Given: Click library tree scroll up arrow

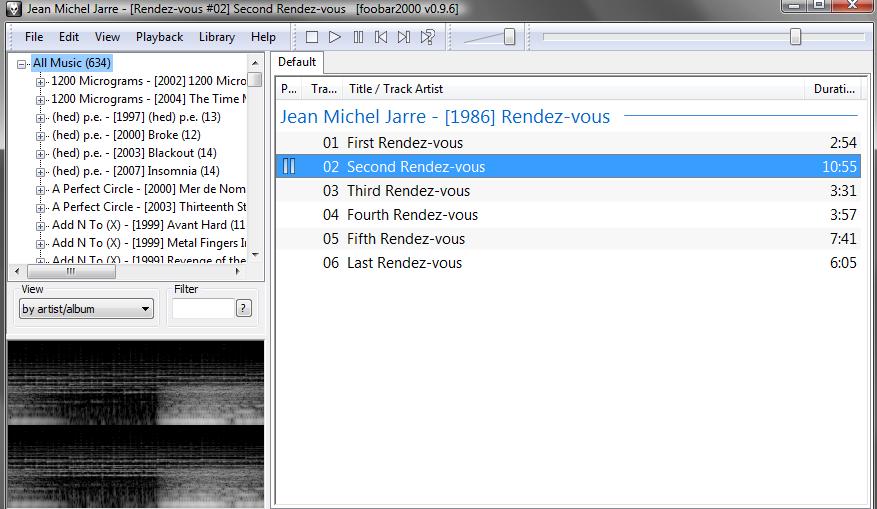Looking at the screenshot, I should coord(255,63).
